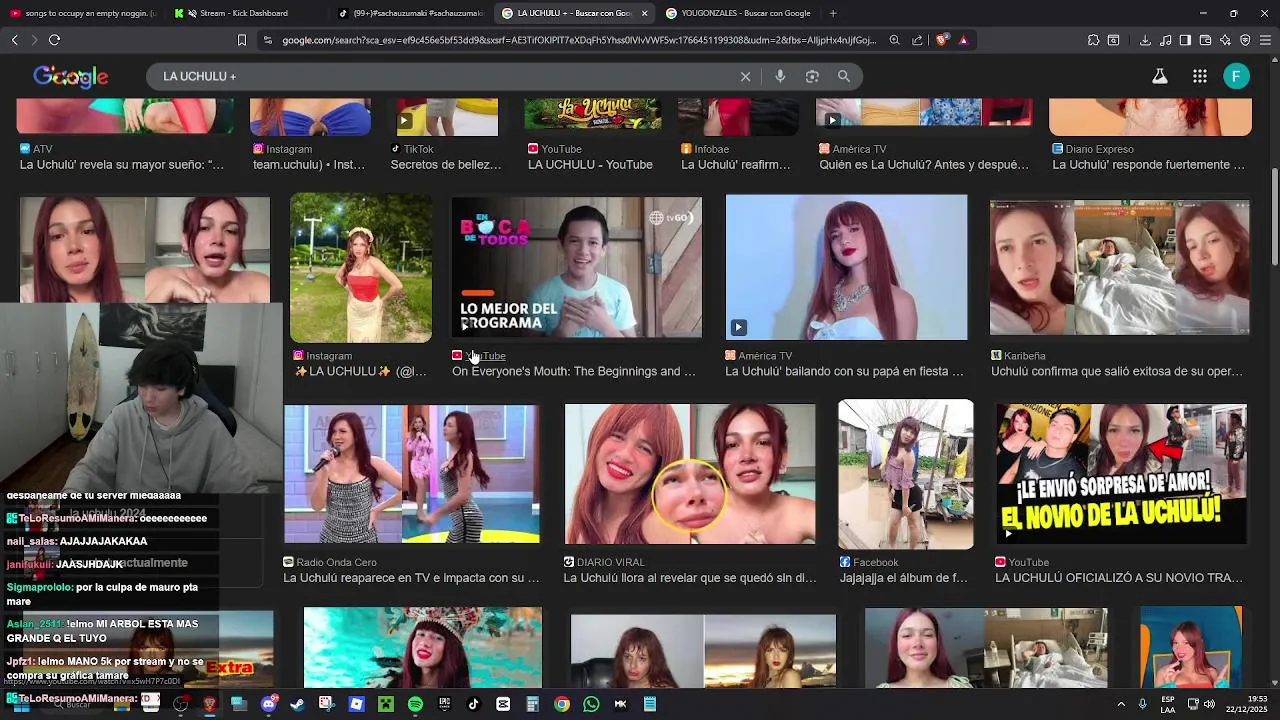Screen dimensions: 1280x720
Task: Open 'La Uchulú responde fuertemente' link
Action: (1148, 165)
